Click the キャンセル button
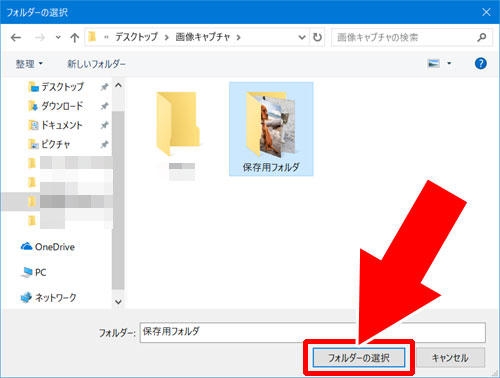 (450, 358)
